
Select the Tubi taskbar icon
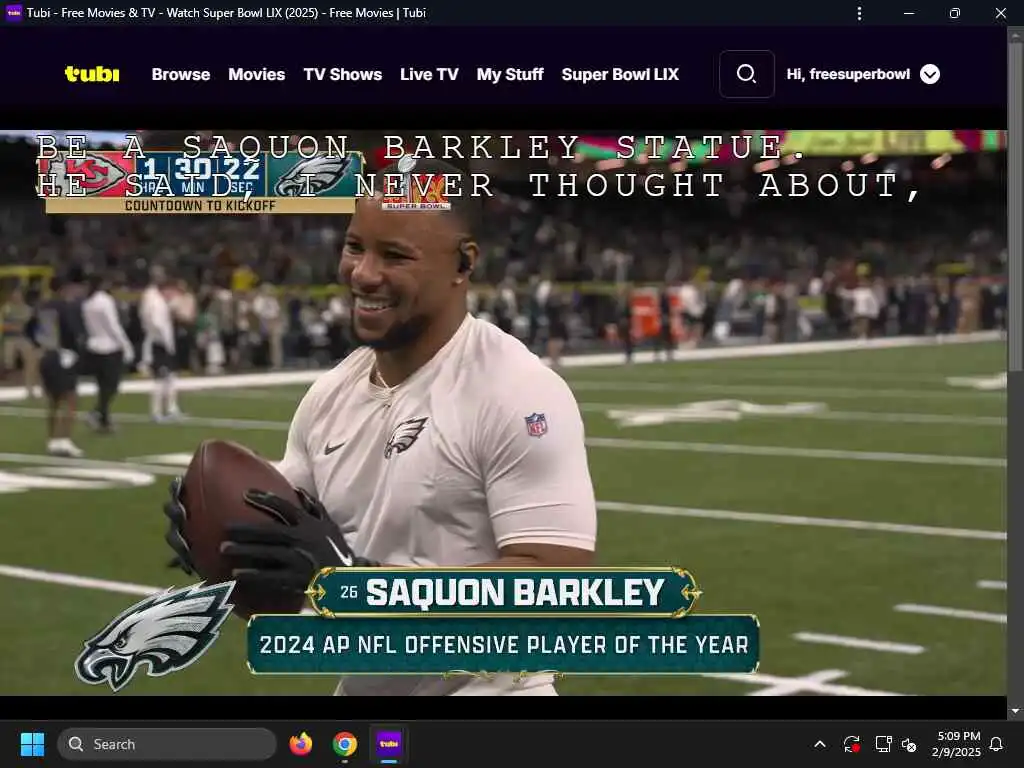(389, 744)
